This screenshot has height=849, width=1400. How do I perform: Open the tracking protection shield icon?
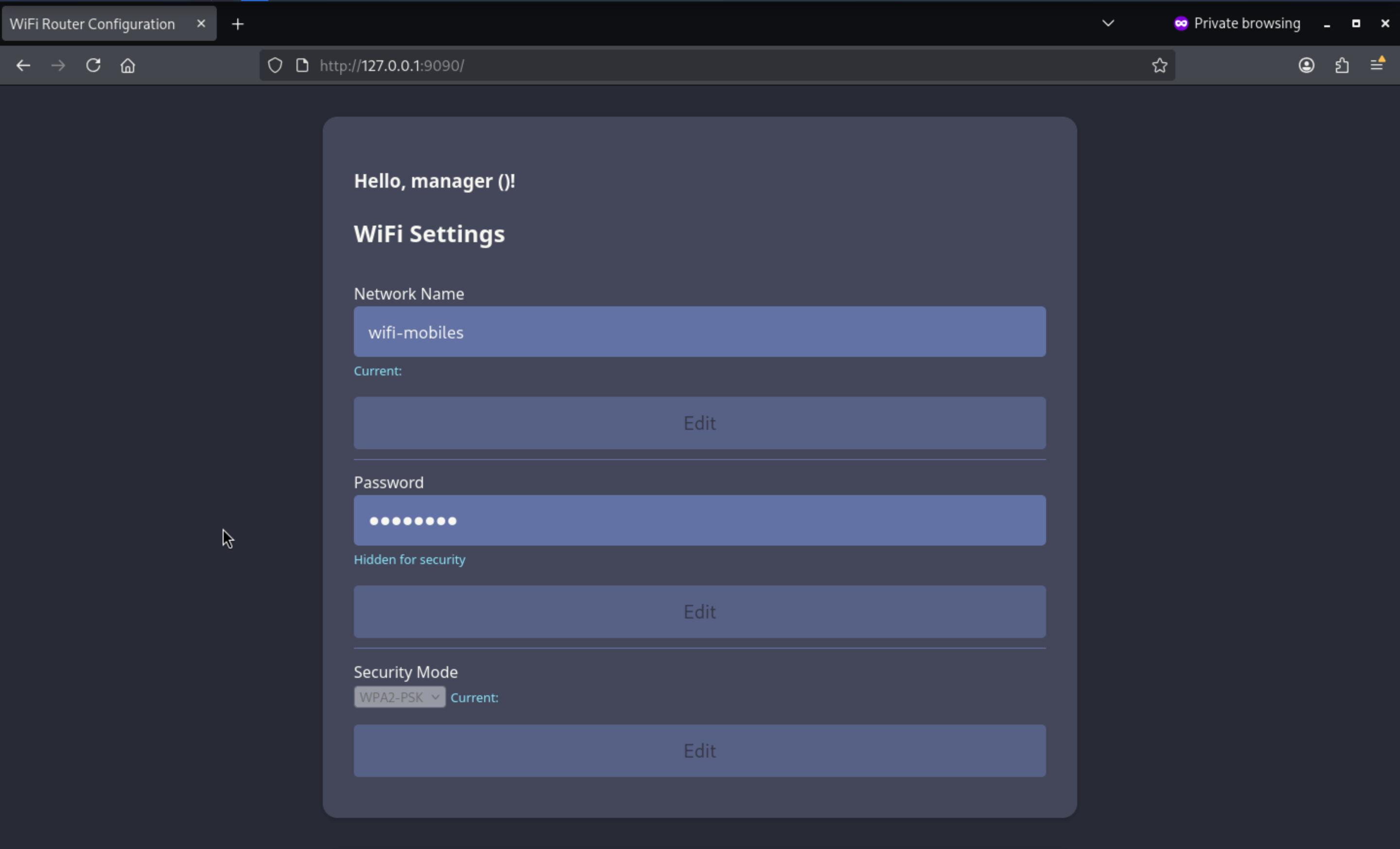[275, 65]
